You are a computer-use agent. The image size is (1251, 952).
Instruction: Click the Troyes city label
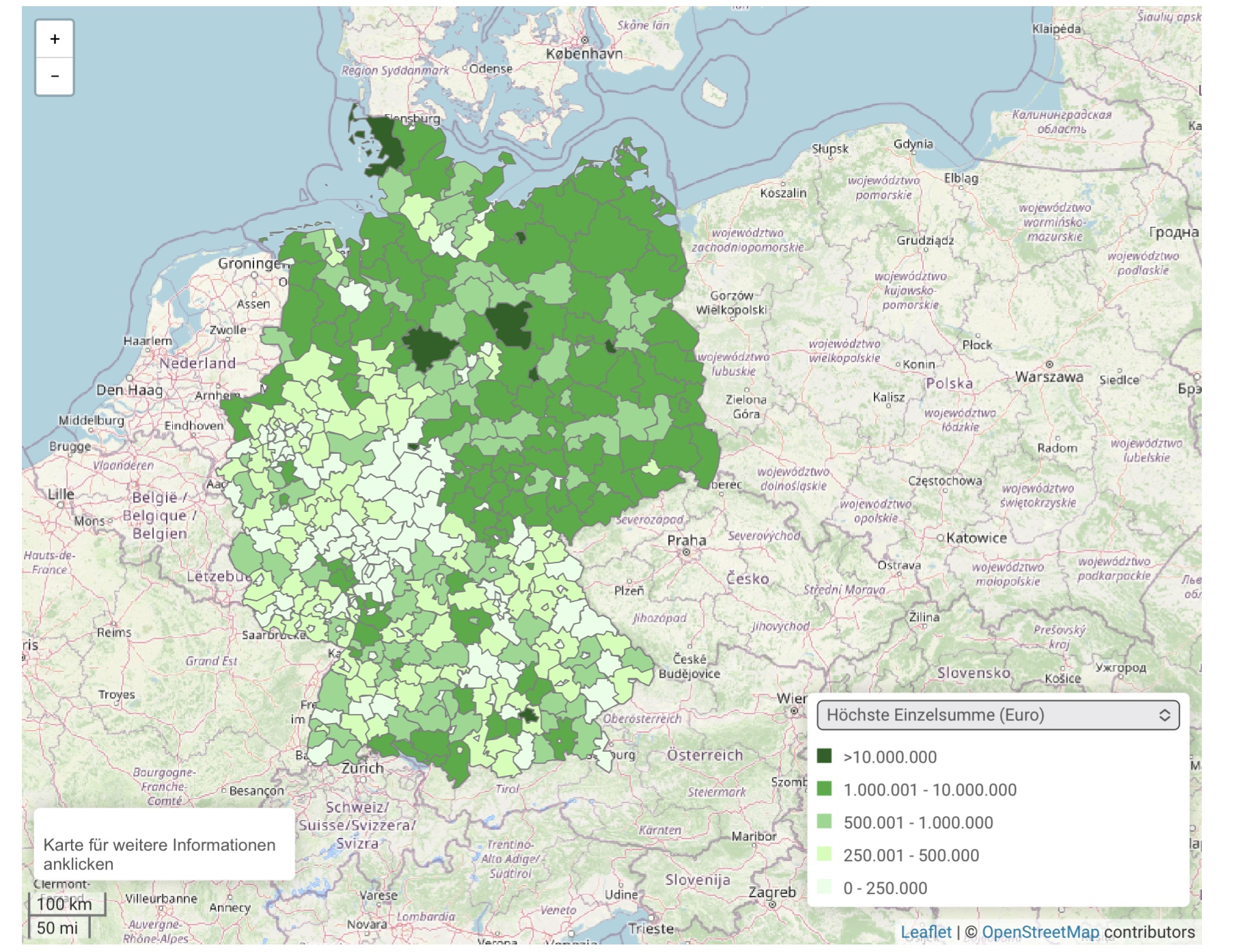(116, 695)
